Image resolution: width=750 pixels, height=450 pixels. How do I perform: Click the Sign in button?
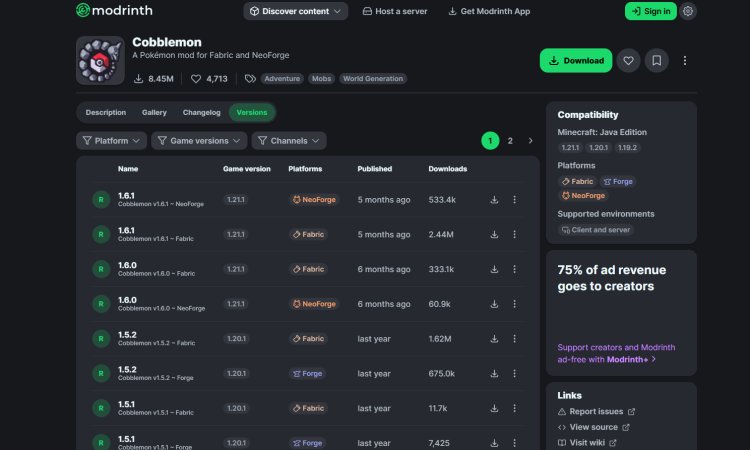click(x=651, y=11)
